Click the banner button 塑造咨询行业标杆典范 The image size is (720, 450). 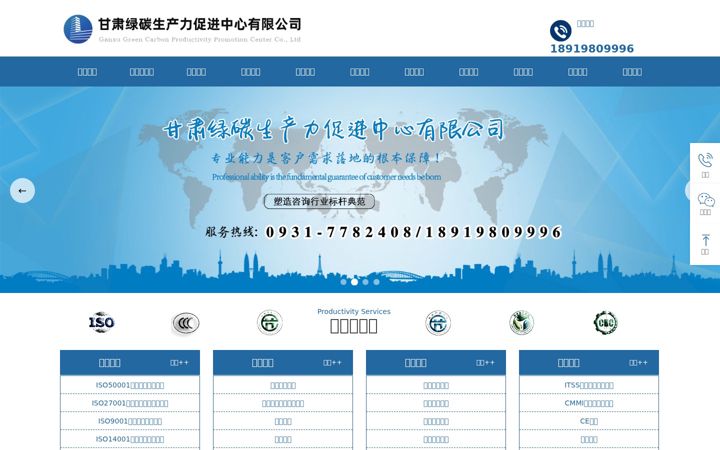click(319, 201)
